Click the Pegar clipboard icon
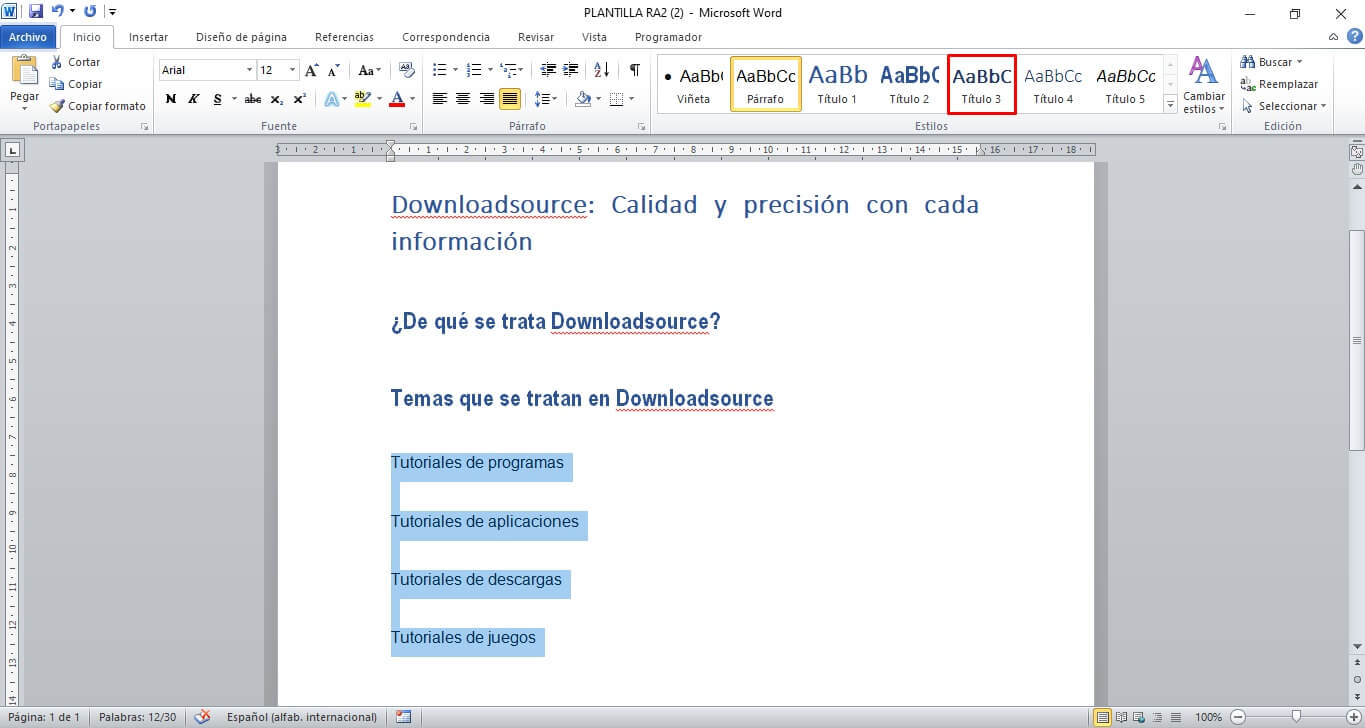Screen dimensions: 1365x728 [24, 72]
